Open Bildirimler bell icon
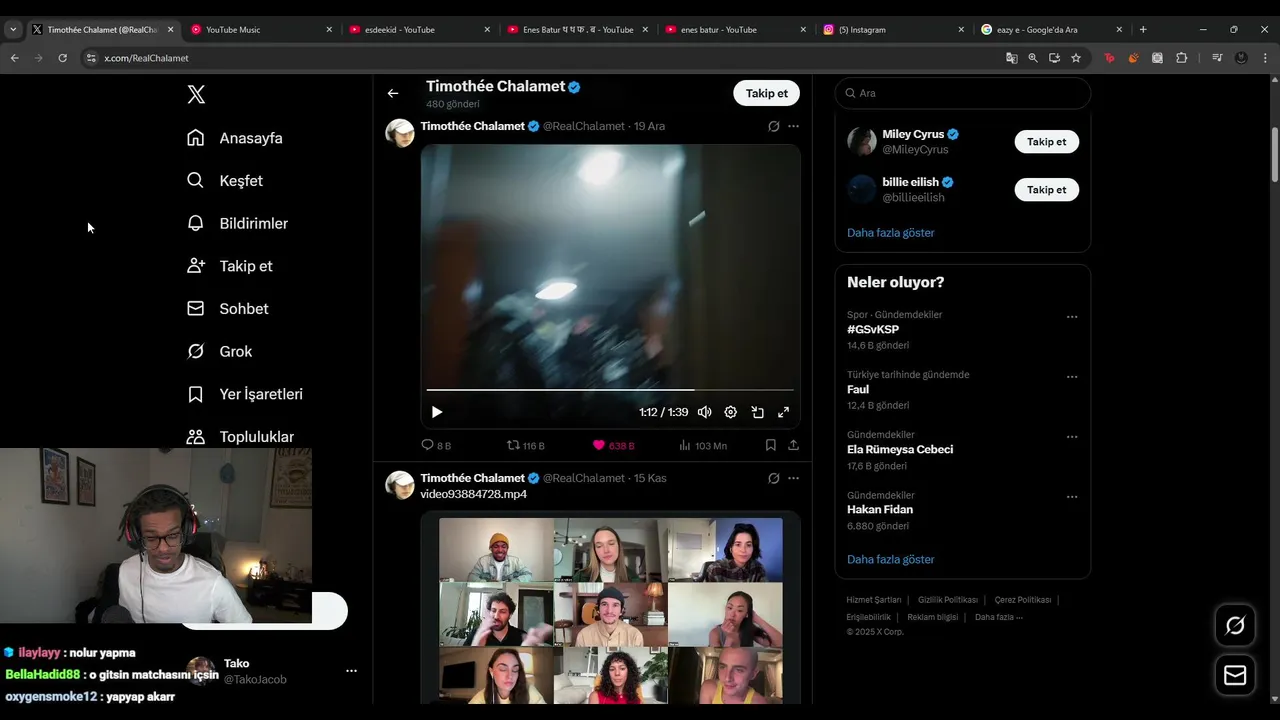This screenshot has height=720, width=1280. [x=196, y=223]
